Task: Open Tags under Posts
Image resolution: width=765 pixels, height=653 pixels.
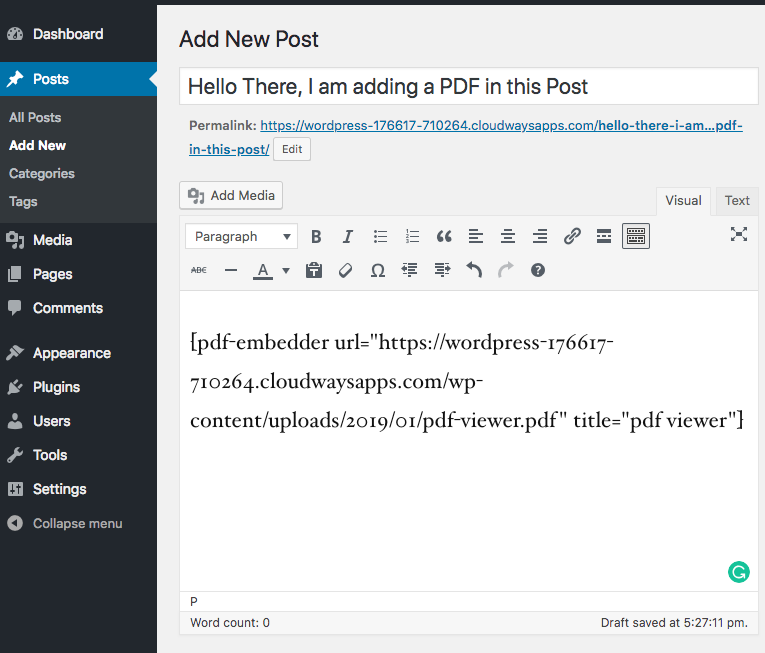Action: click(x=23, y=202)
